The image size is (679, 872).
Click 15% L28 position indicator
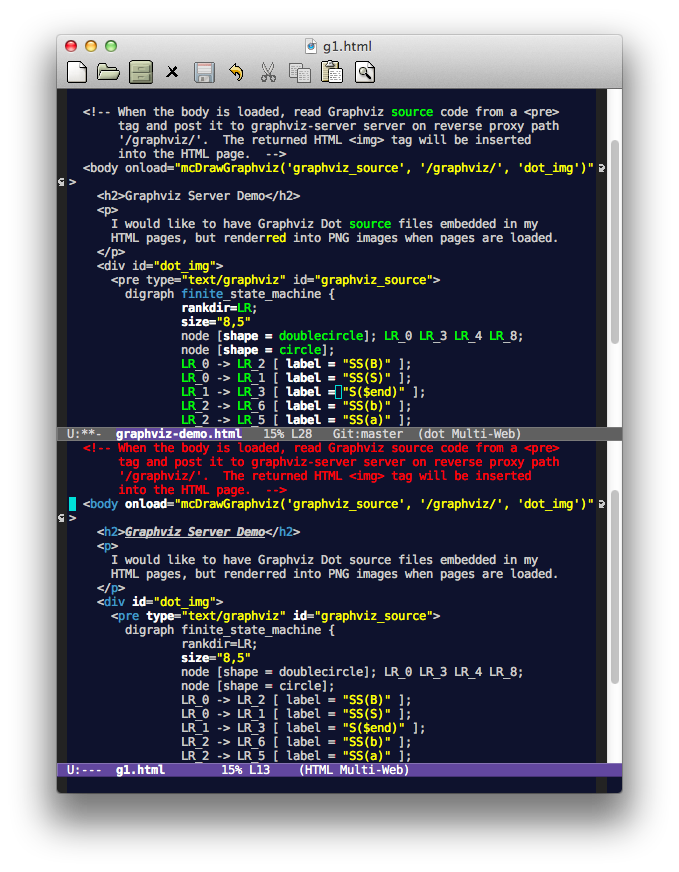click(288, 434)
